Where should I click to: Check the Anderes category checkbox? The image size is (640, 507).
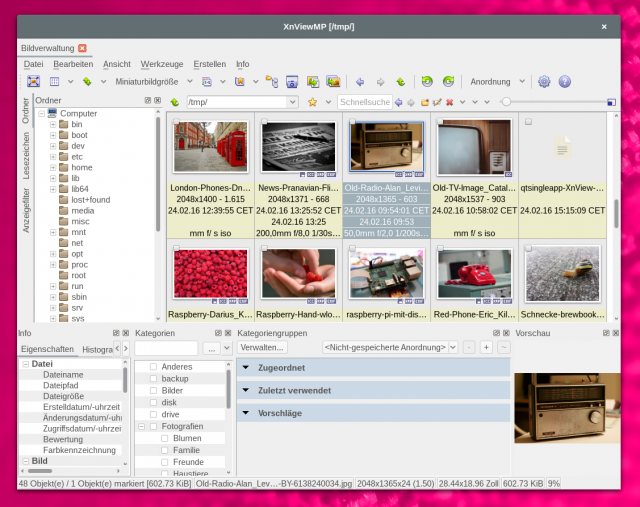153,367
